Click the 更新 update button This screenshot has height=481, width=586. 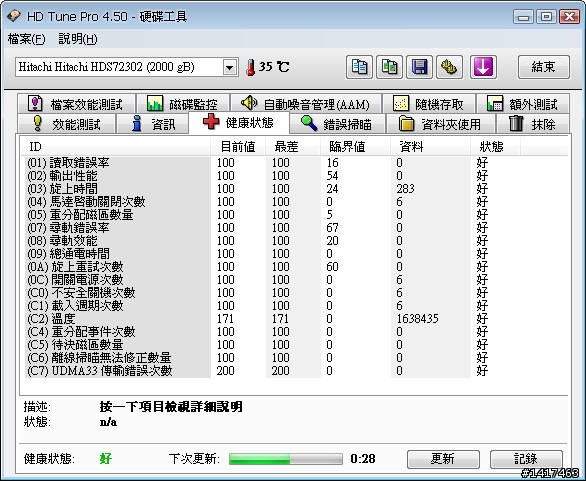[x=443, y=459]
